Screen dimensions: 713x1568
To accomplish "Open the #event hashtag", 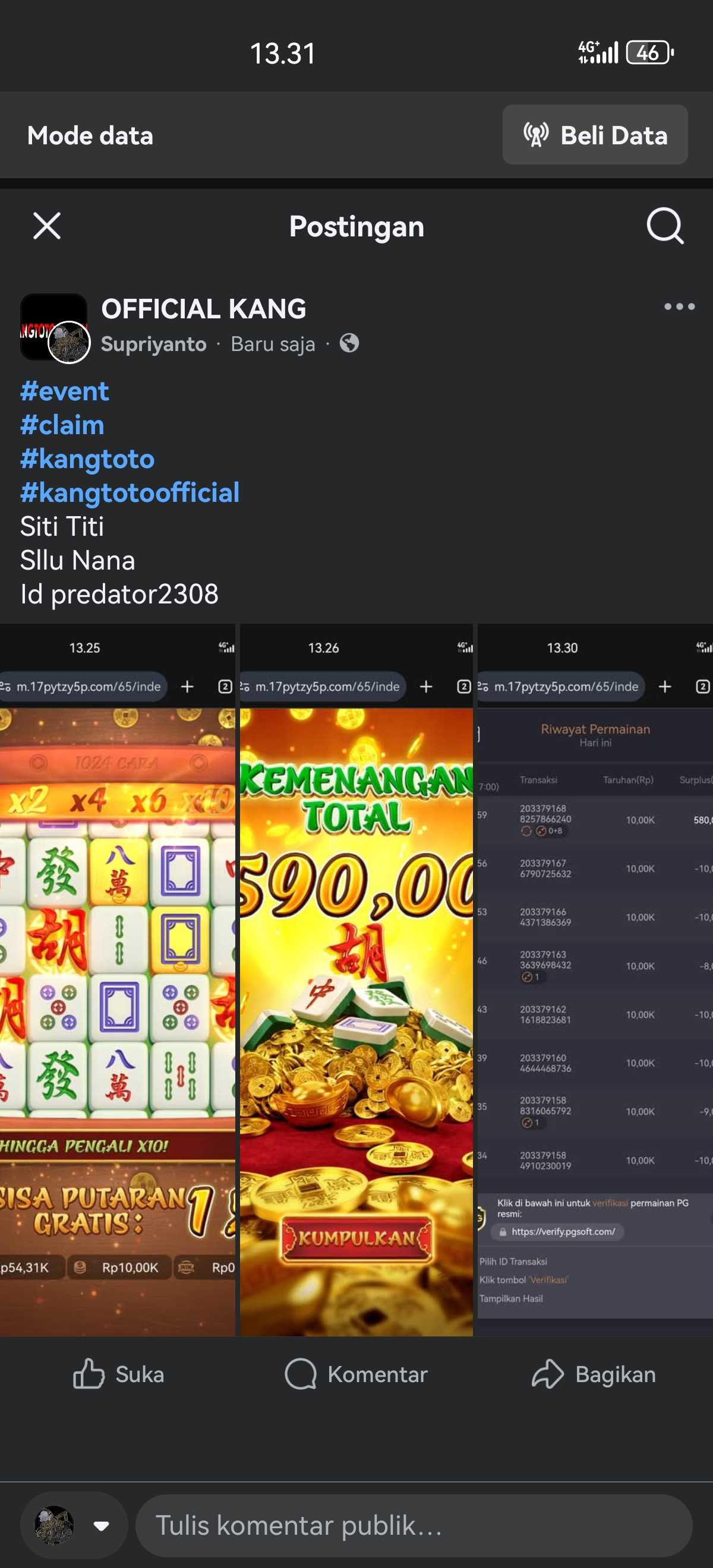I will [65, 391].
